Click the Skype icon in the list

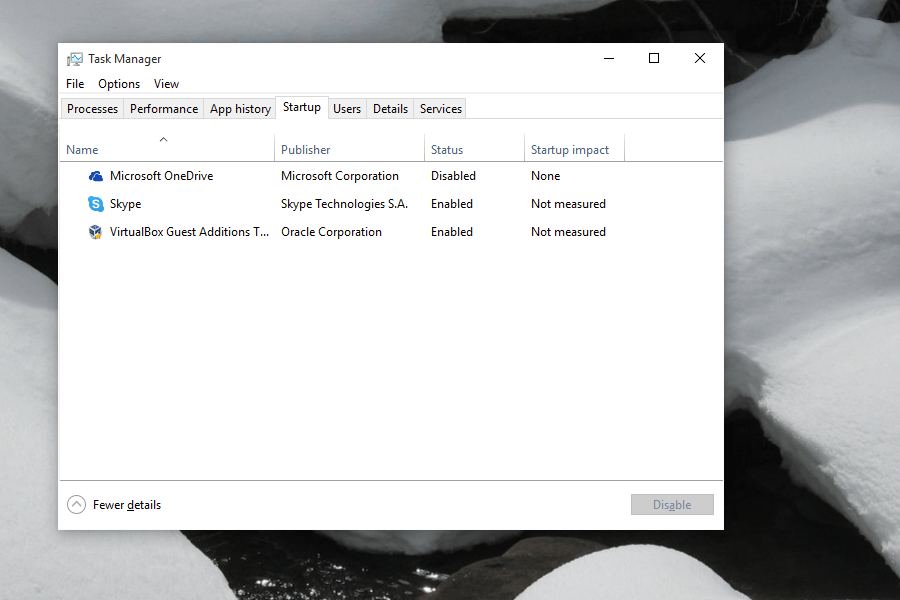click(x=96, y=204)
